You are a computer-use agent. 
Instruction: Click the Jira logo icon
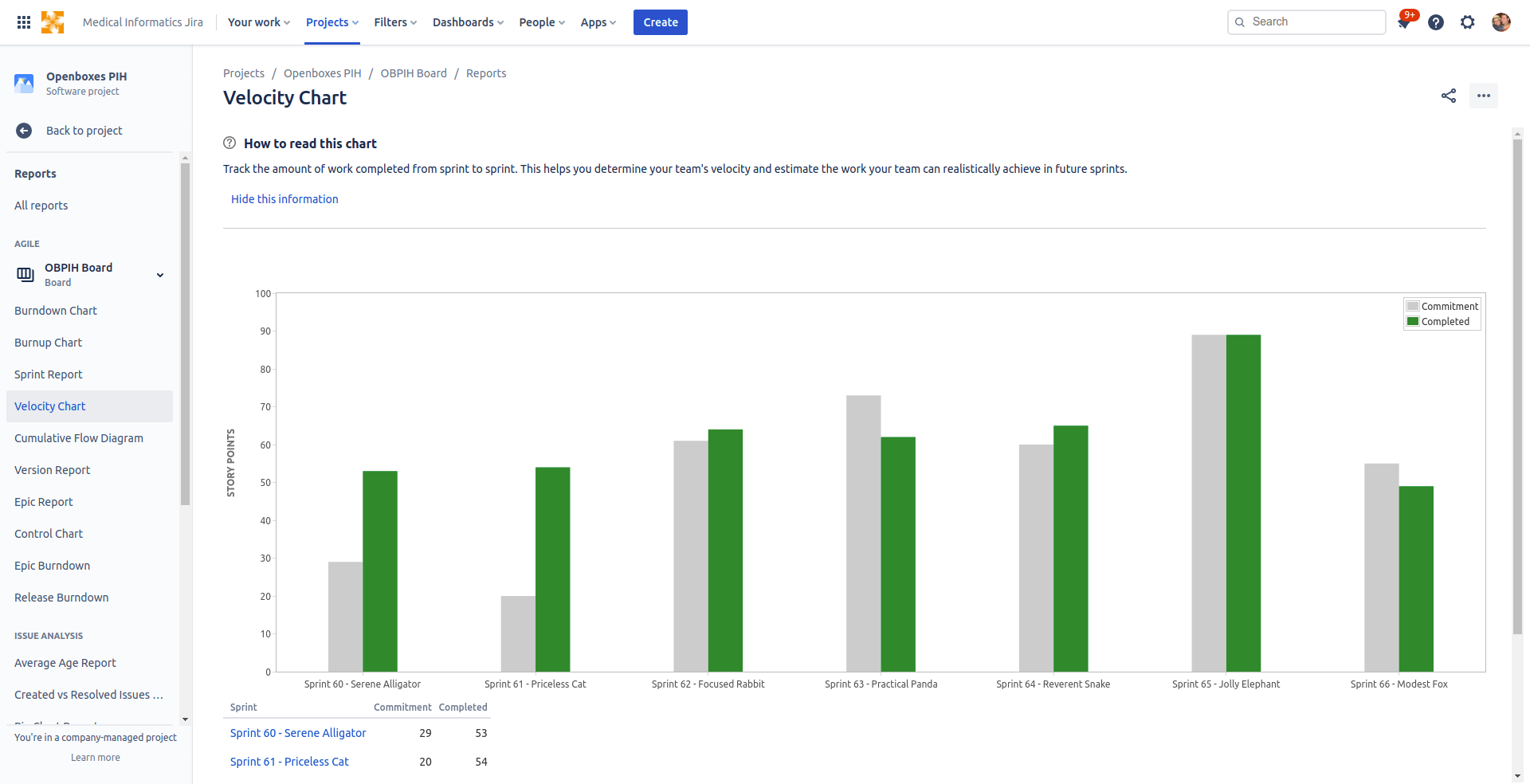coord(53,22)
